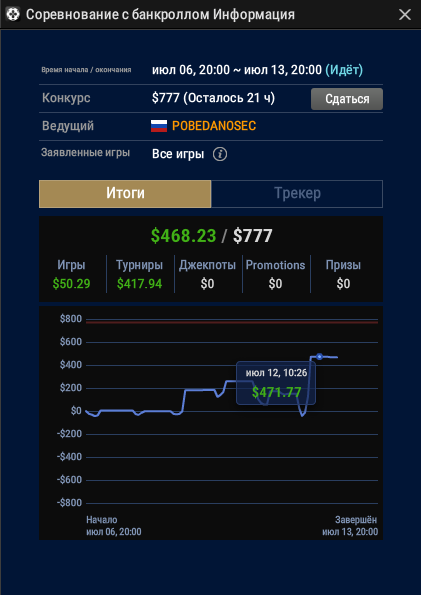Click the $468.23 current result amount
The height and width of the screenshot is (595, 421).
pos(183,236)
